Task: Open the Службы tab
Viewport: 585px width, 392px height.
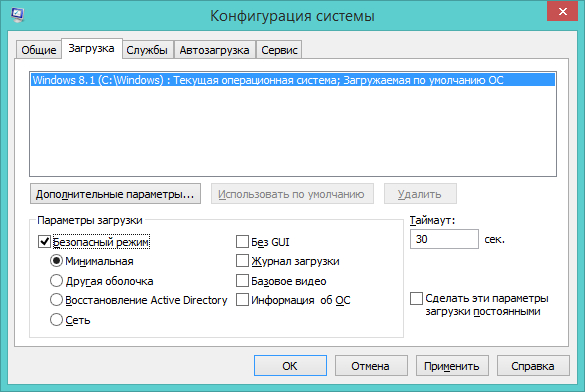Action: coord(147,50)
